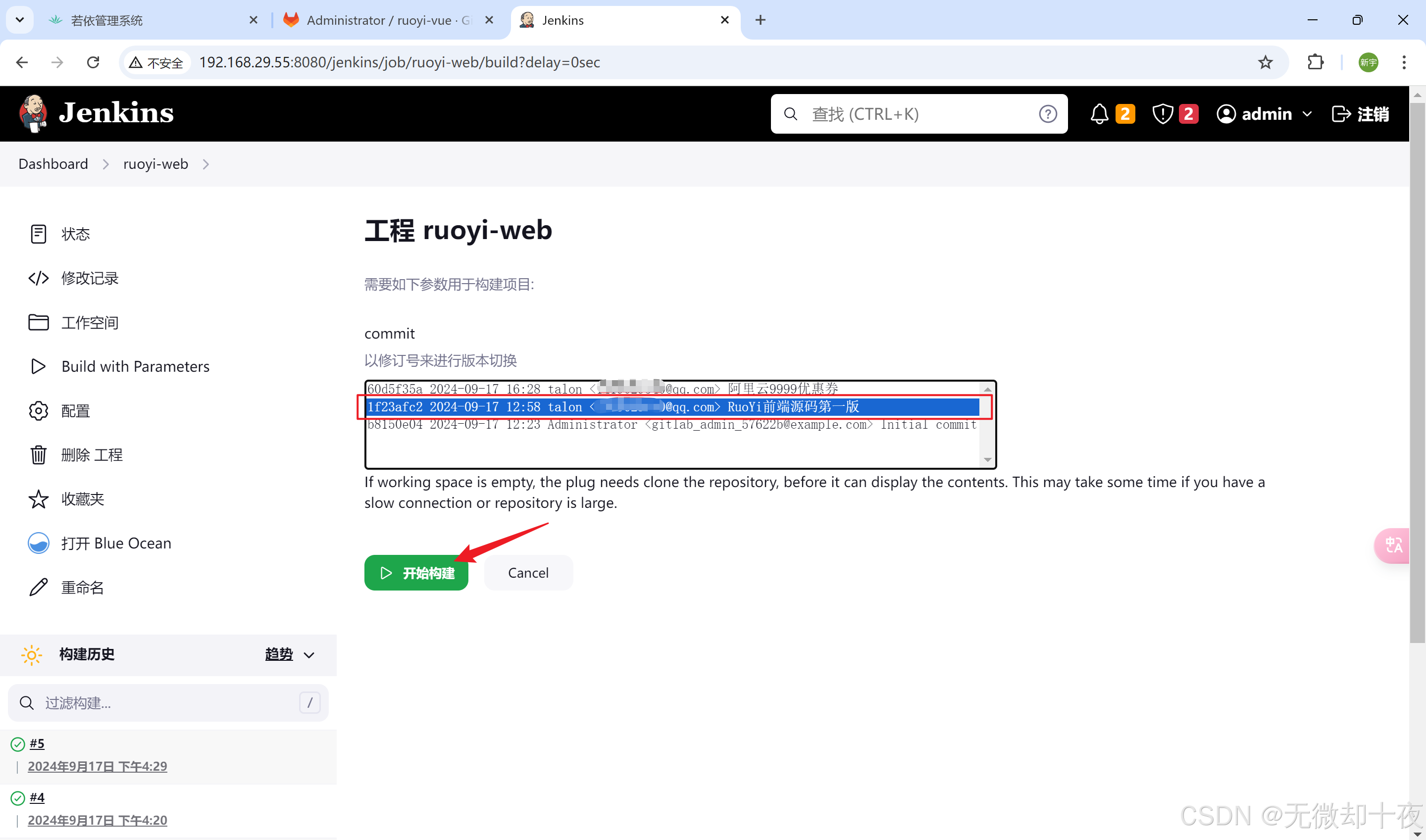Click the search help question mark icon

pos(1047,114)
